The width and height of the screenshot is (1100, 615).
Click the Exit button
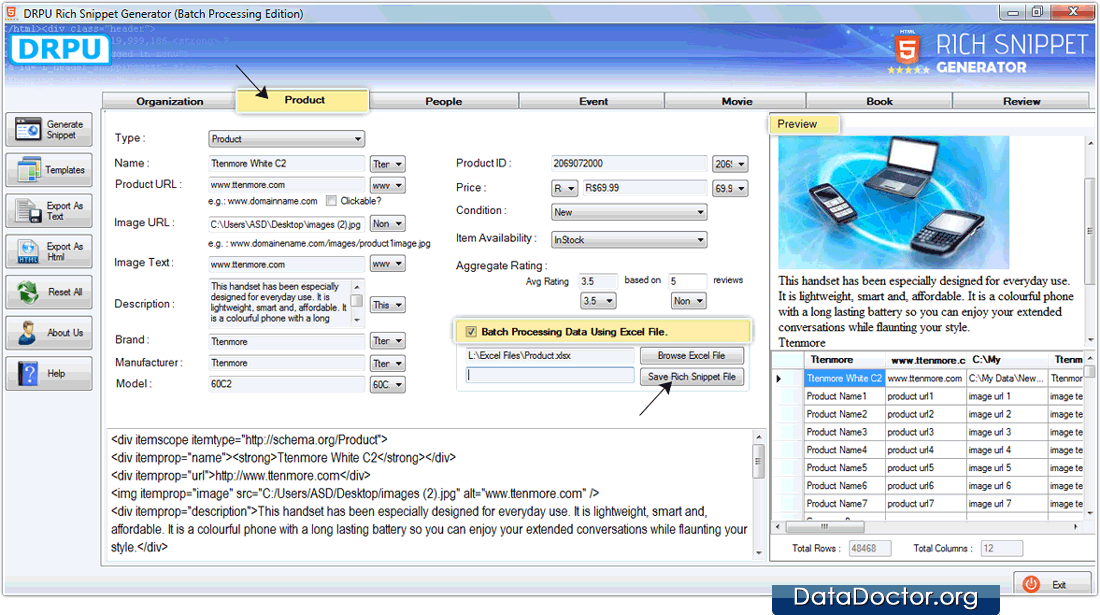coord(1052,584)
